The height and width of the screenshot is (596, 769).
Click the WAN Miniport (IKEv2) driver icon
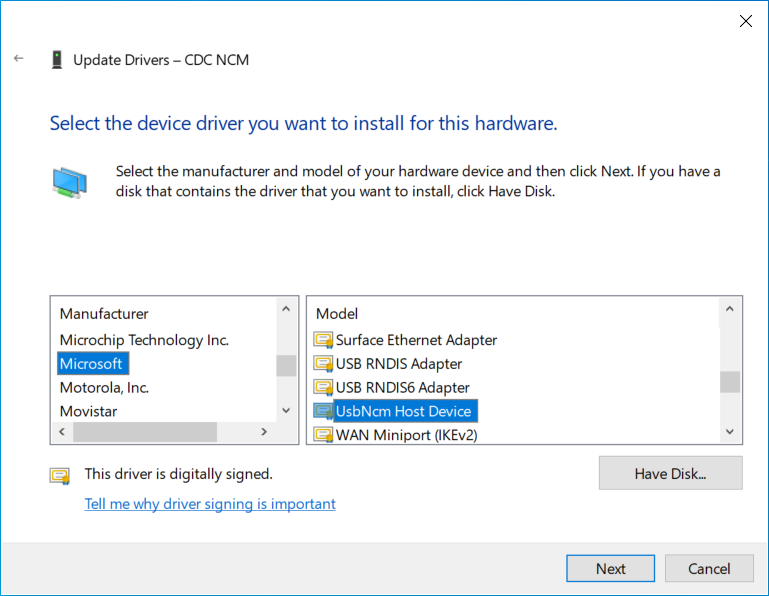coord(323,435)
